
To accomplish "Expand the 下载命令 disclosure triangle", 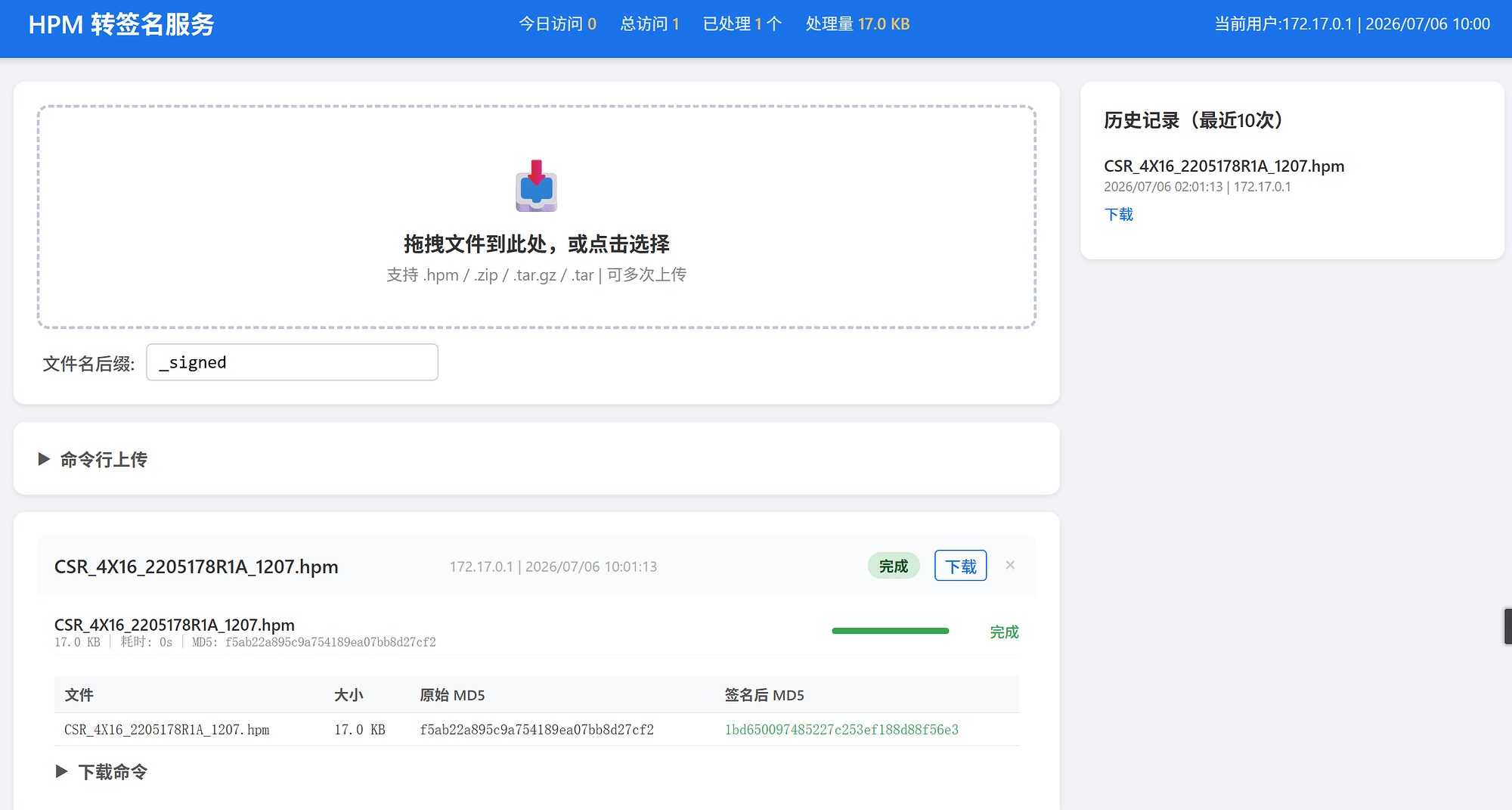I will [61, 771].
